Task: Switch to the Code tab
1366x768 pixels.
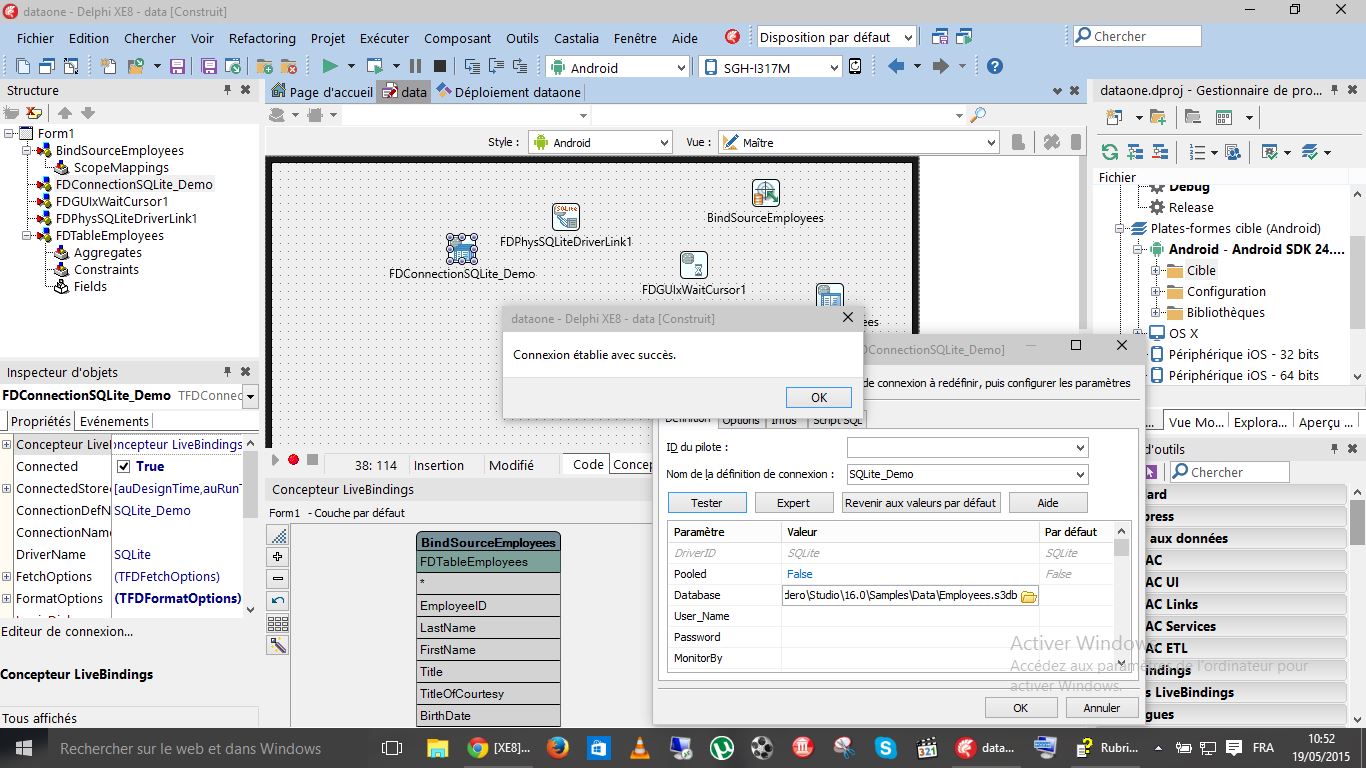Action: click(588, 464)
